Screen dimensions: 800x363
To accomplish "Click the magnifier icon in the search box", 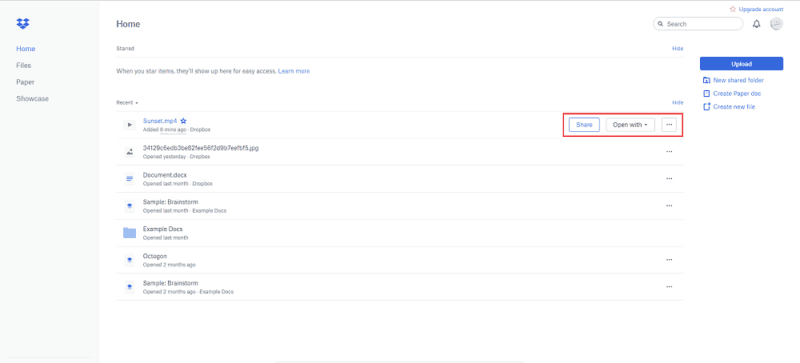I will pos(661,24).
